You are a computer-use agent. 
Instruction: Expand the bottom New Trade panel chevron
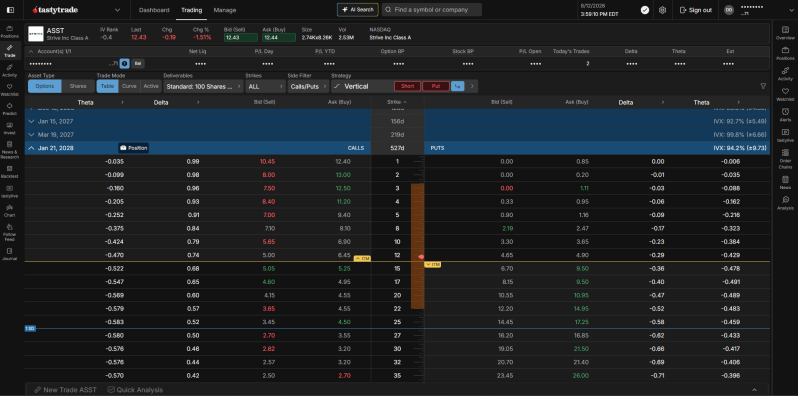[x=754, y=389]
